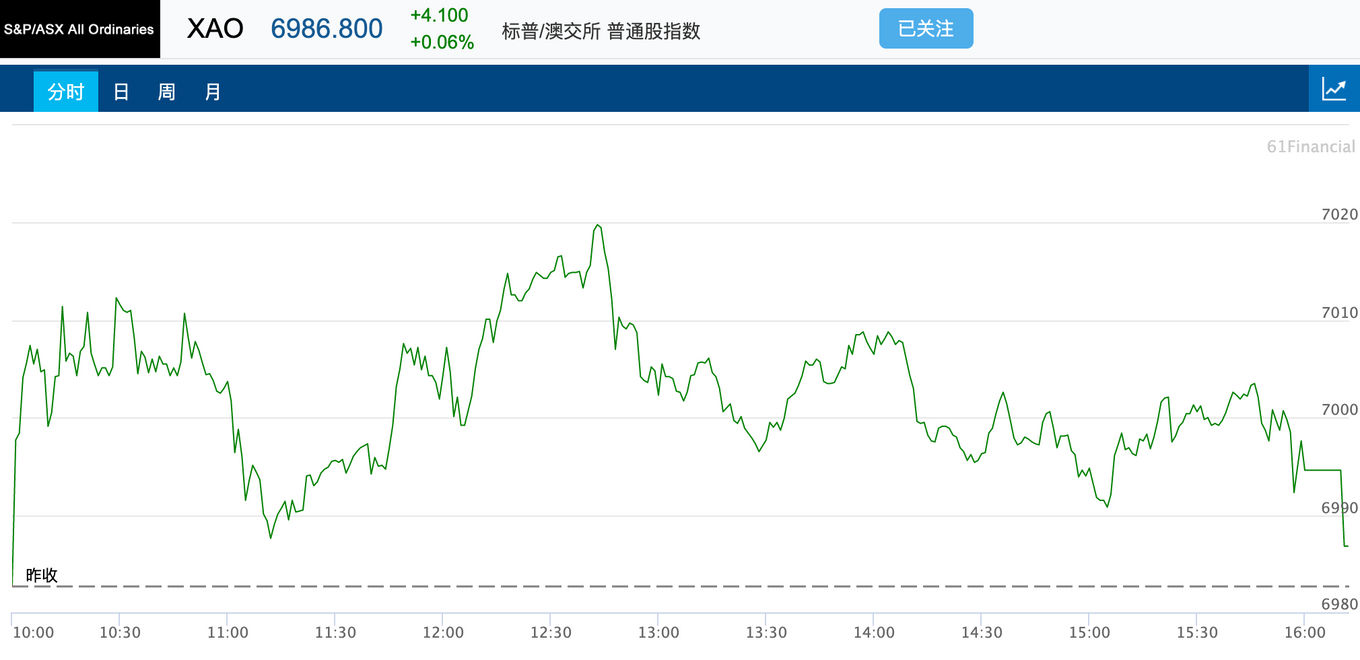The height and width of the screenshot is (660, 1360).
Task: Click the 10:00 time axis marker
Action: pyautogui.click(x=33, y=632)
